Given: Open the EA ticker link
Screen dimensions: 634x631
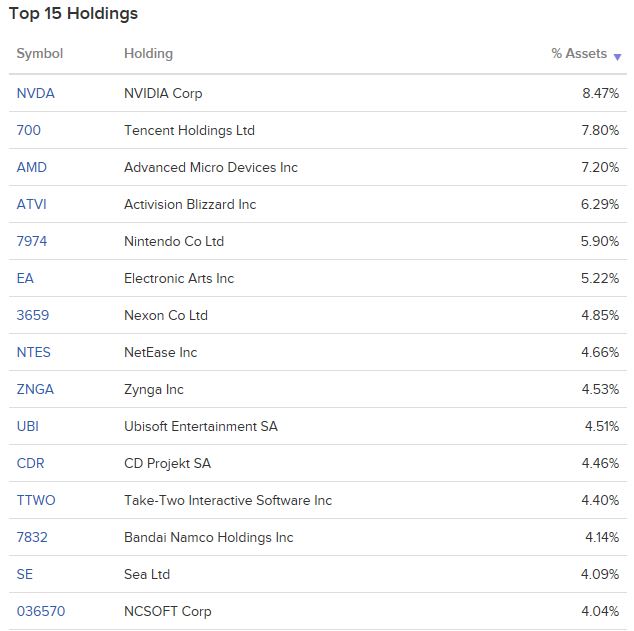Looking at the screenshot, I should [25, 278].
